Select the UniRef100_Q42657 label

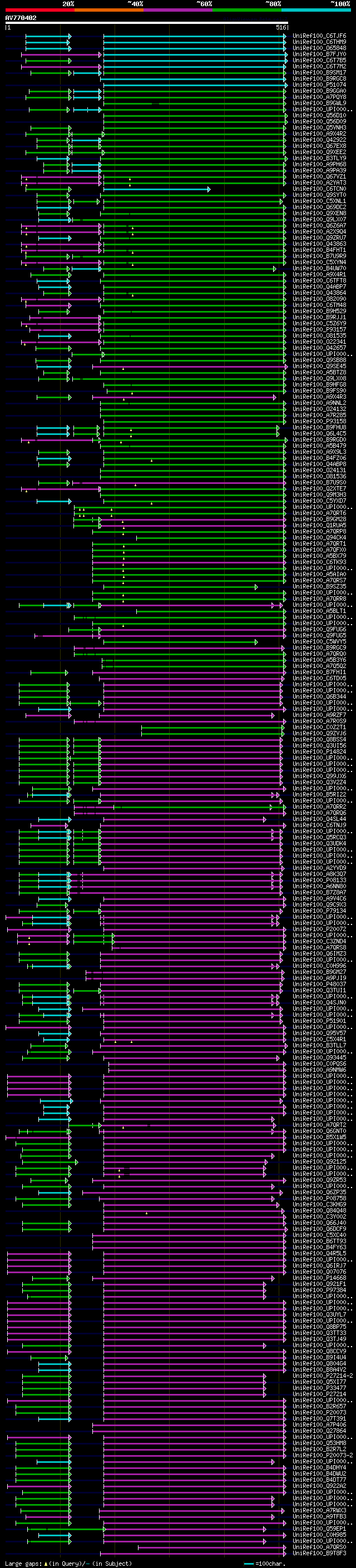coord(319,348)
